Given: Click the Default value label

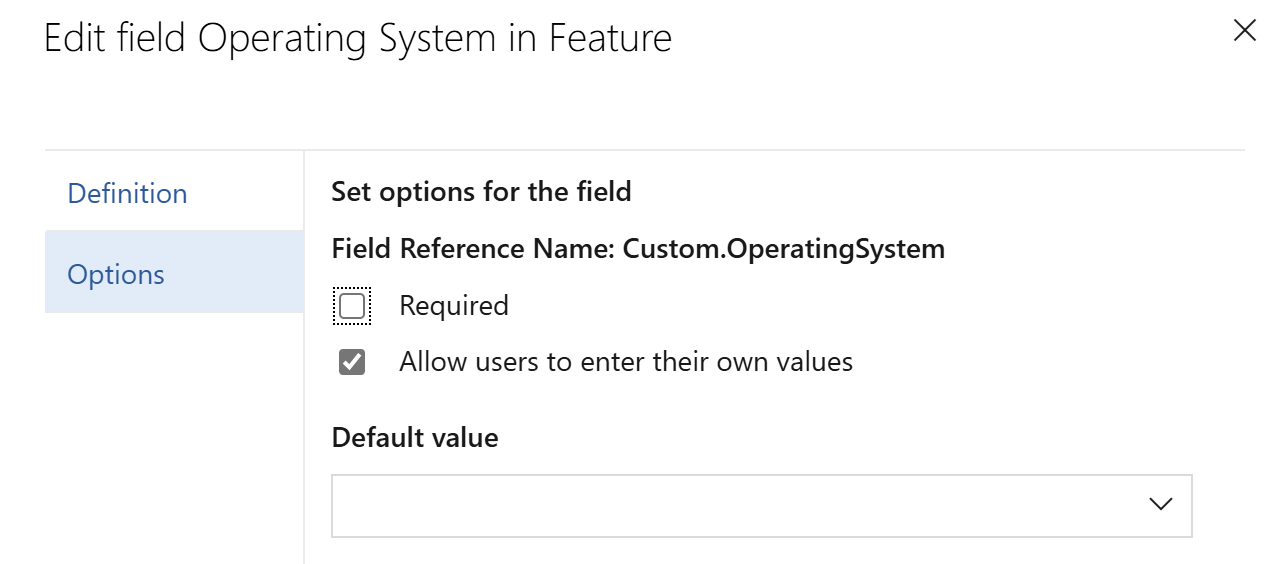Looking at the screenshot, I should click(415, 437).
